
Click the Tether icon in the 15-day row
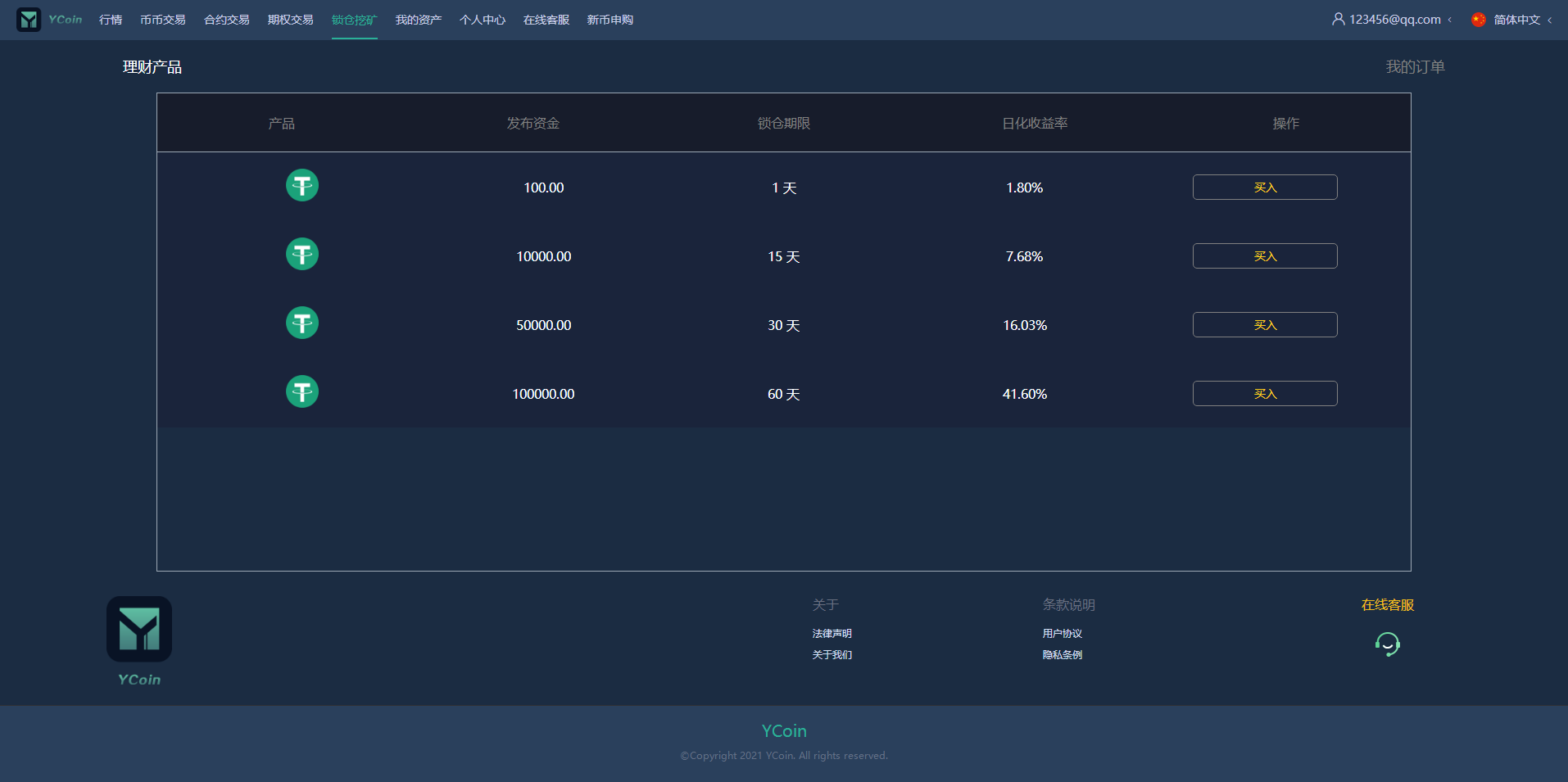(302, 255)
